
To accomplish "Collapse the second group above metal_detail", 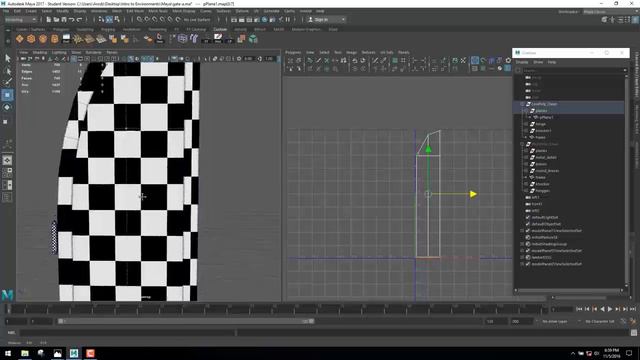I will point(522,144).
